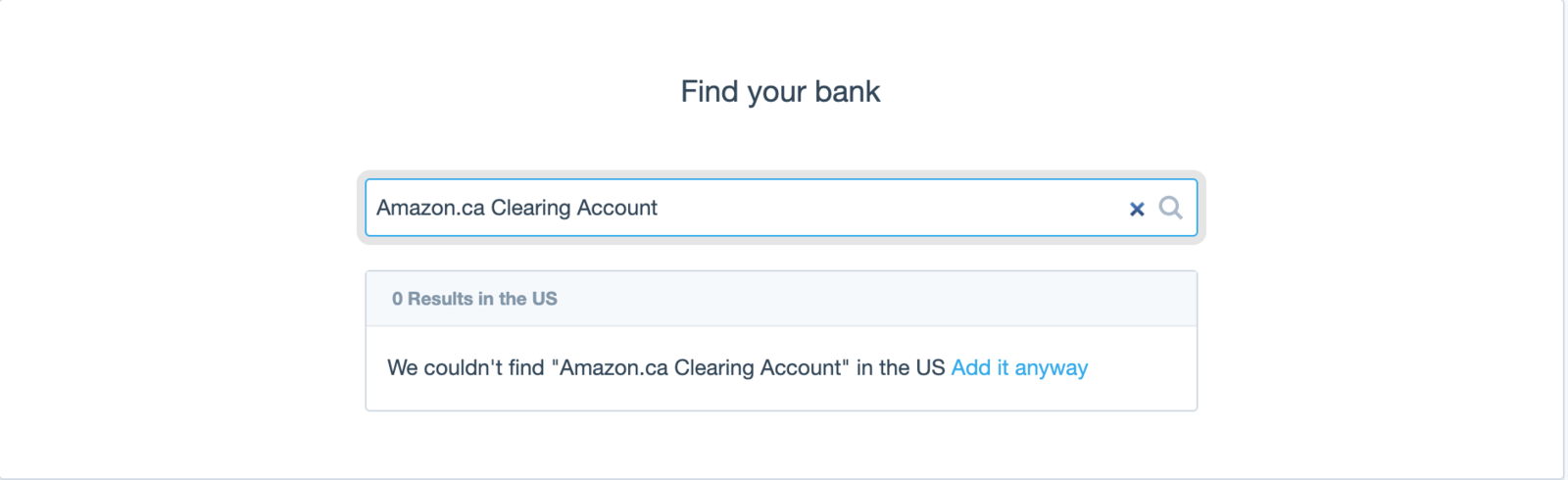
Task: Click the word Clearing inside search field
Action: pyautogui.click(x=530, y=208)
